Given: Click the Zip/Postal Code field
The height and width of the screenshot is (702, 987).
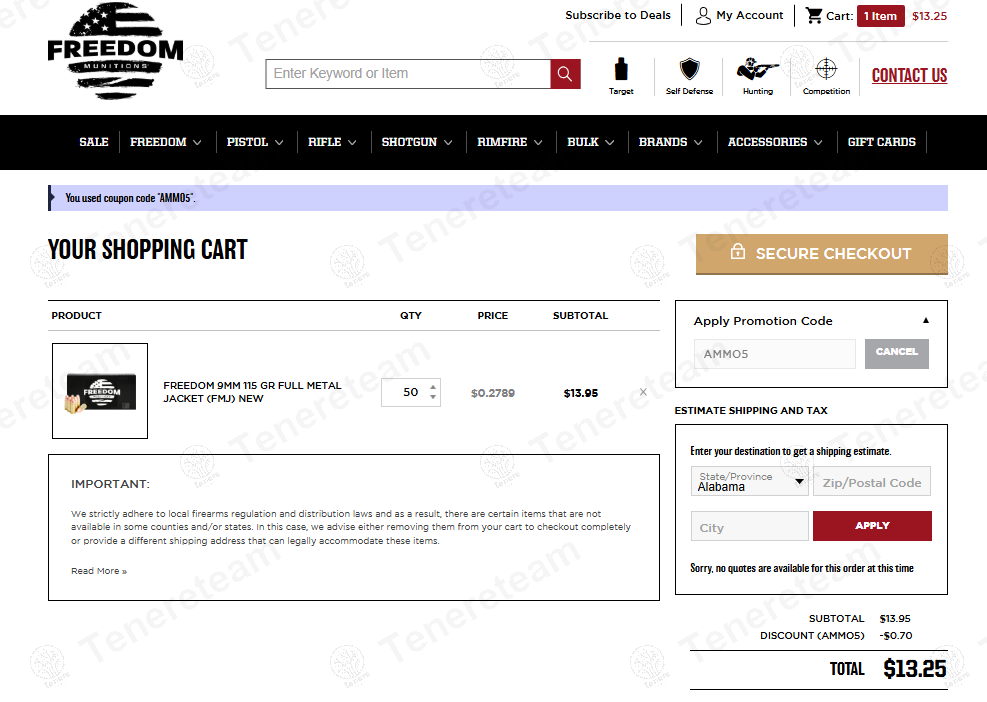Looking at the screenshot, I should click(871, 482).
